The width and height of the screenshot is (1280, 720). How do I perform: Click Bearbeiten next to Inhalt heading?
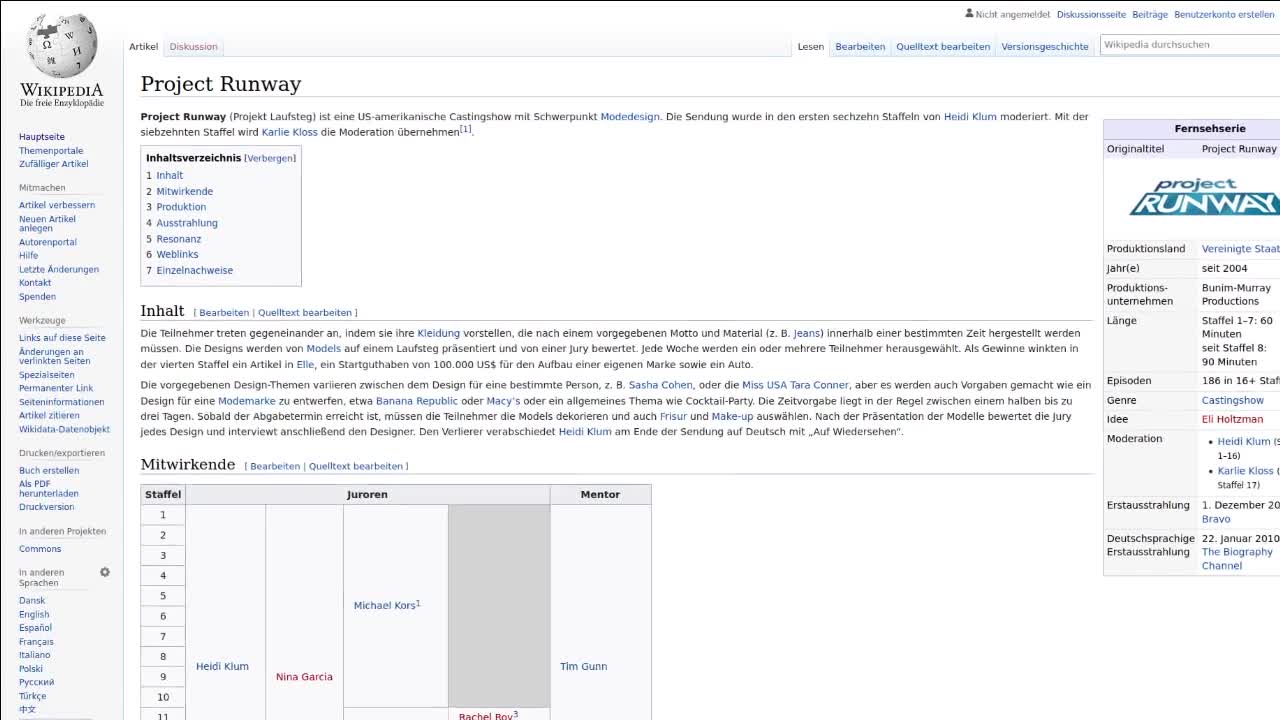(224, 313)
